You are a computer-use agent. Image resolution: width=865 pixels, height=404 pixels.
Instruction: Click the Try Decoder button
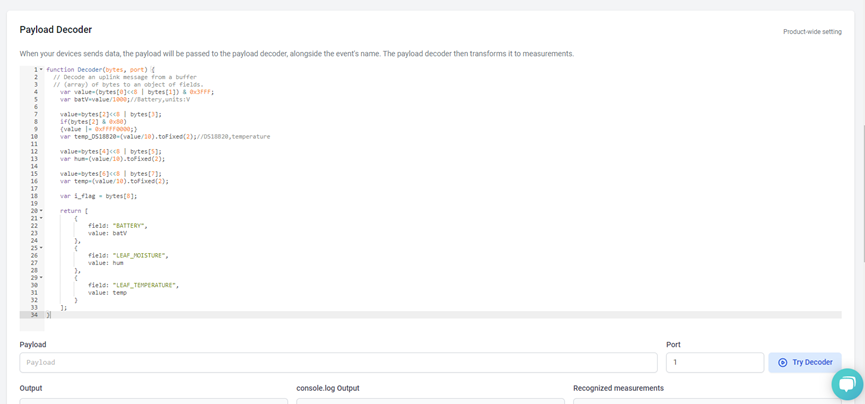click(805, 363)
